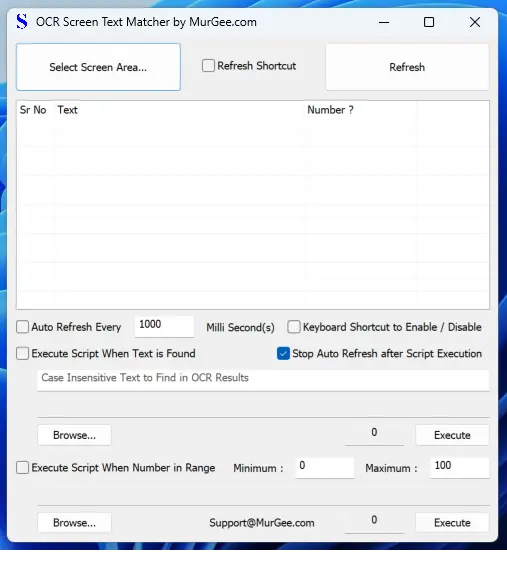Click the Refresh button

(407, 67)
